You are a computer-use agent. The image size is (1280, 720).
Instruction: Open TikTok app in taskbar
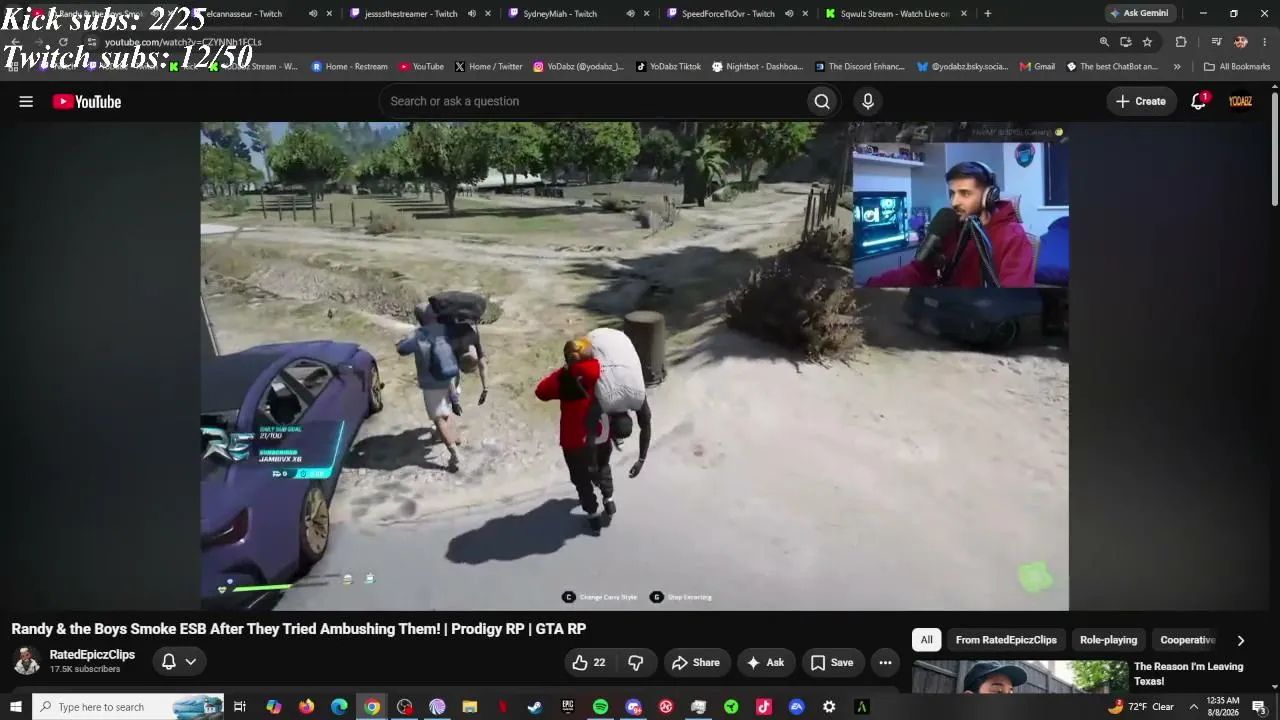pos(764,707)
